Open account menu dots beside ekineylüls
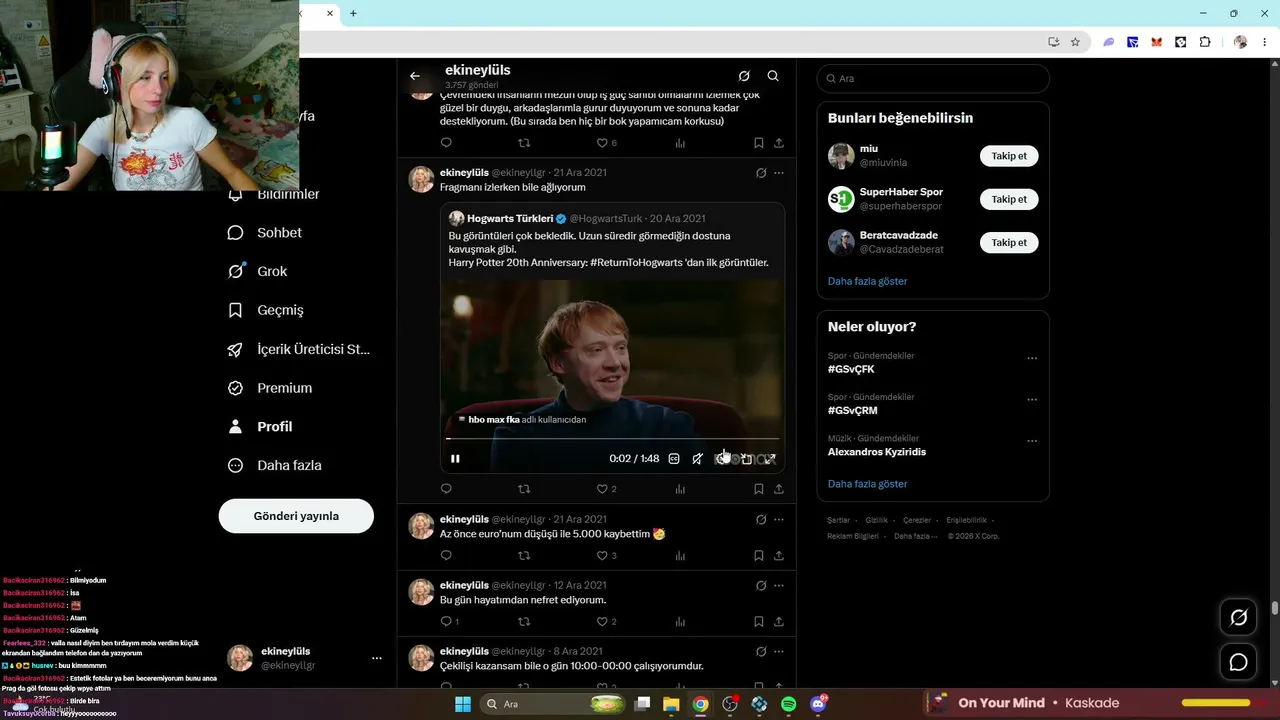 [x=377, y=658]
